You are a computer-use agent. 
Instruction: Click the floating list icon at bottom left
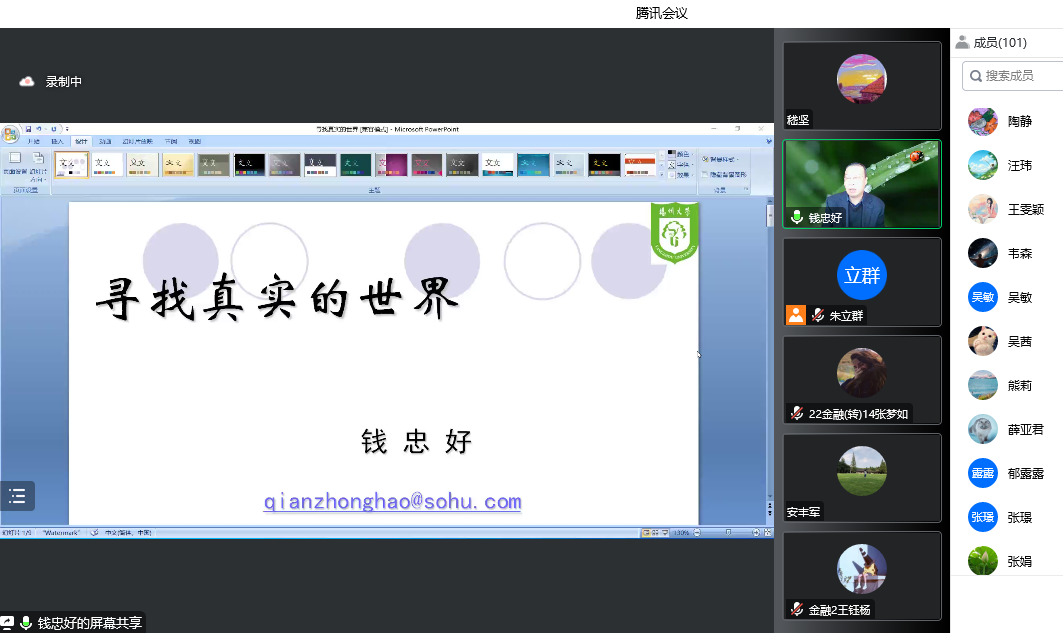(x=17, y=496)
